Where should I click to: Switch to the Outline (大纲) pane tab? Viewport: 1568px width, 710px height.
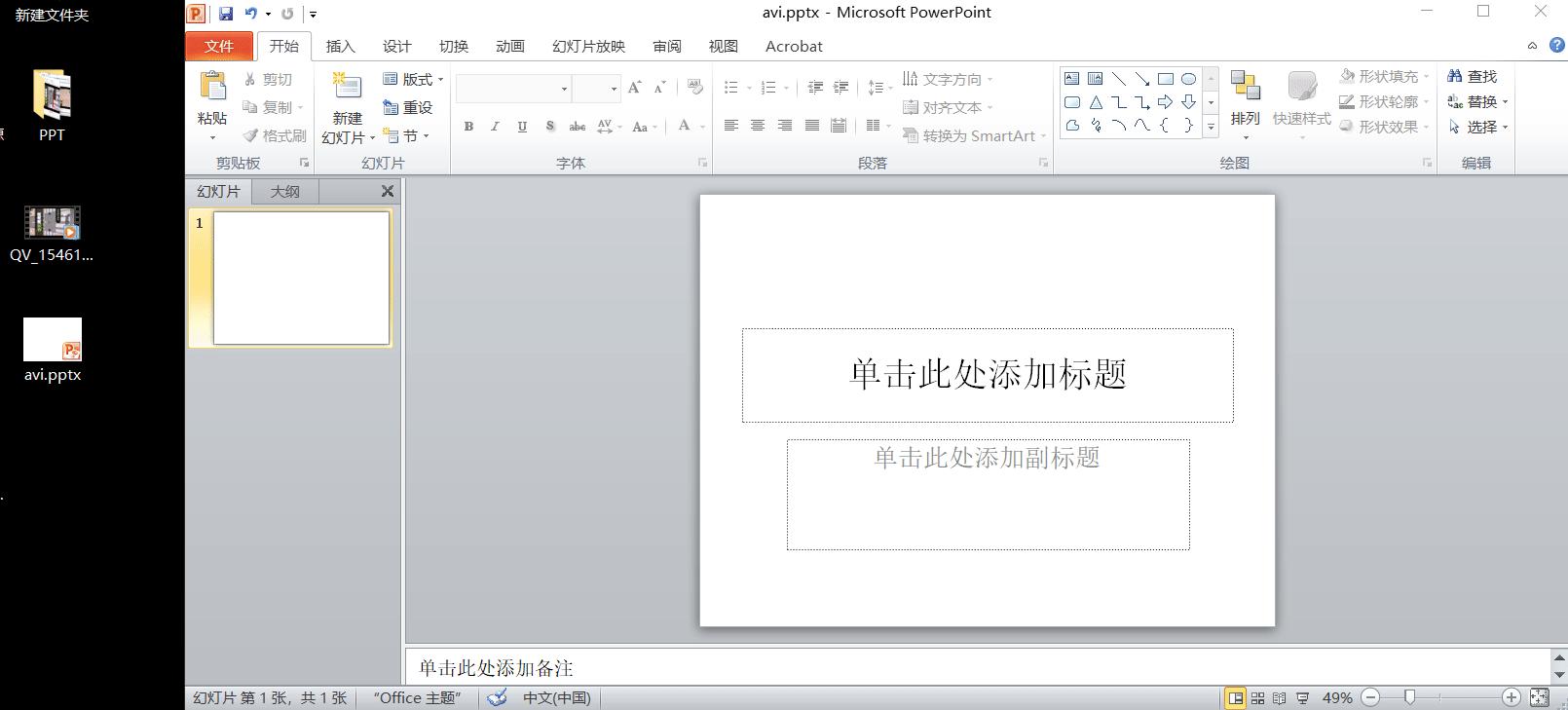[x=284, y=192]
